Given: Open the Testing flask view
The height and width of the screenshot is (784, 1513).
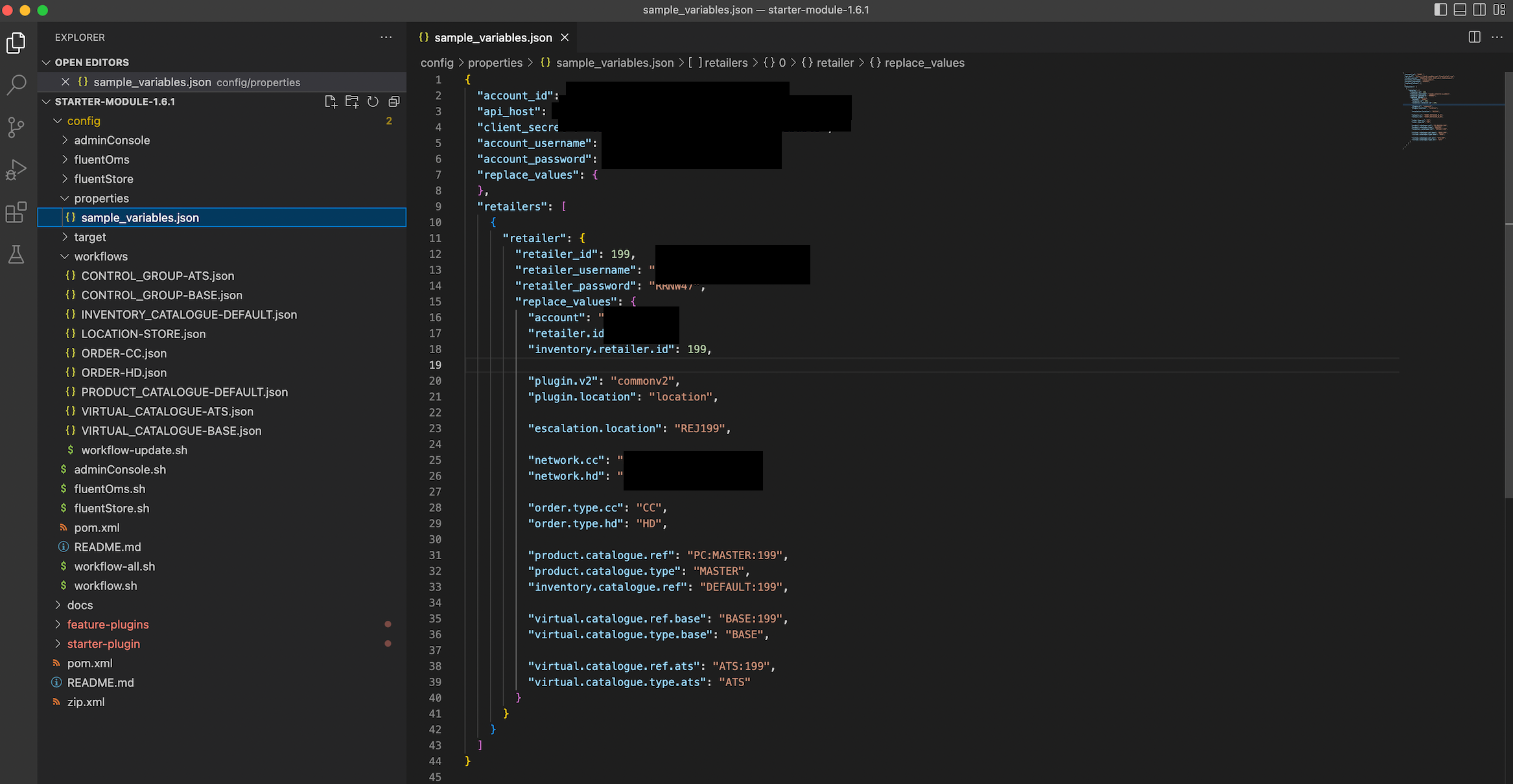Looking at the screenshot, I should coord(16,255).
